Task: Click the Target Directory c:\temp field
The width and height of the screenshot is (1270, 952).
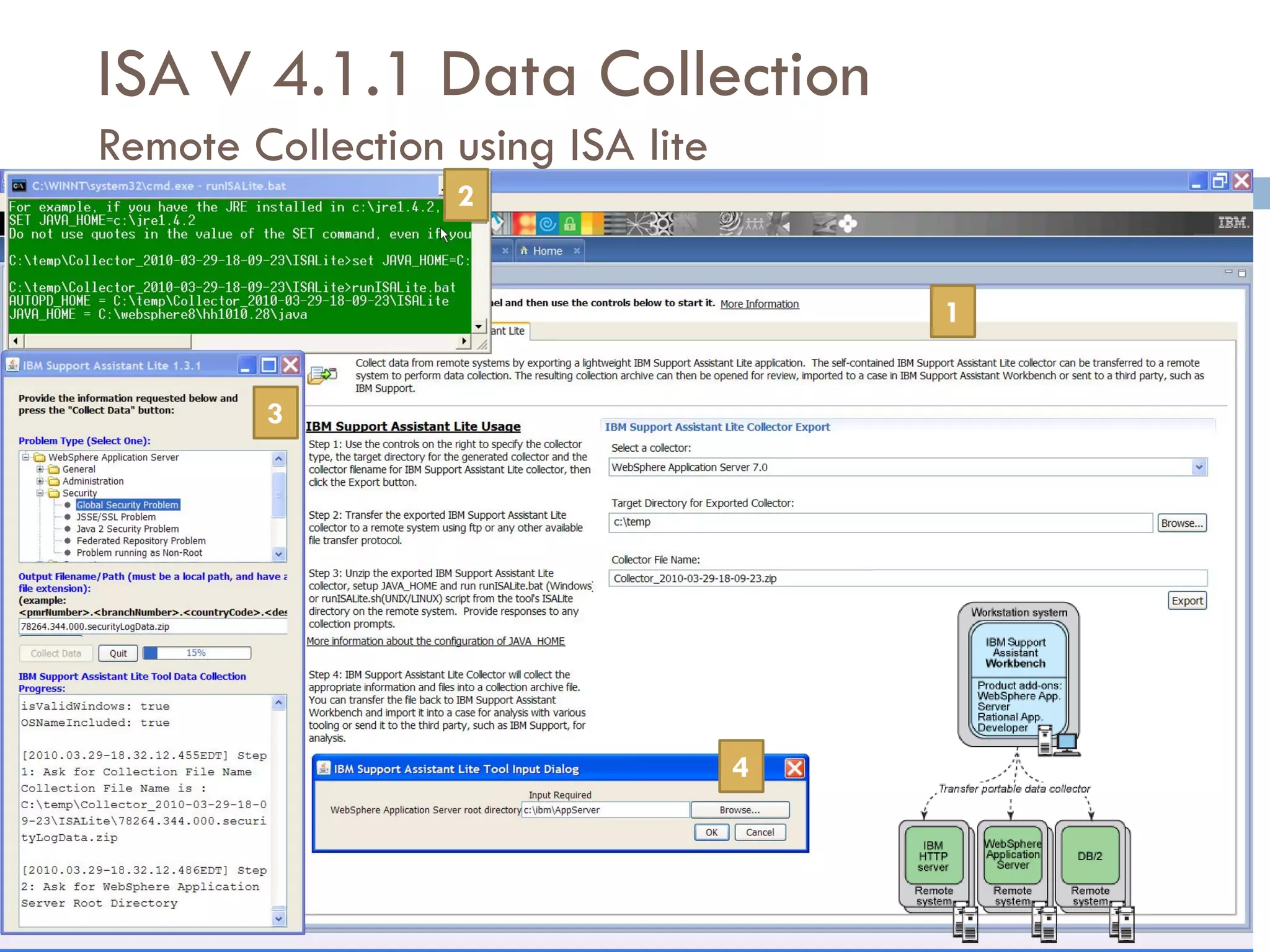Action: point(881,522)
